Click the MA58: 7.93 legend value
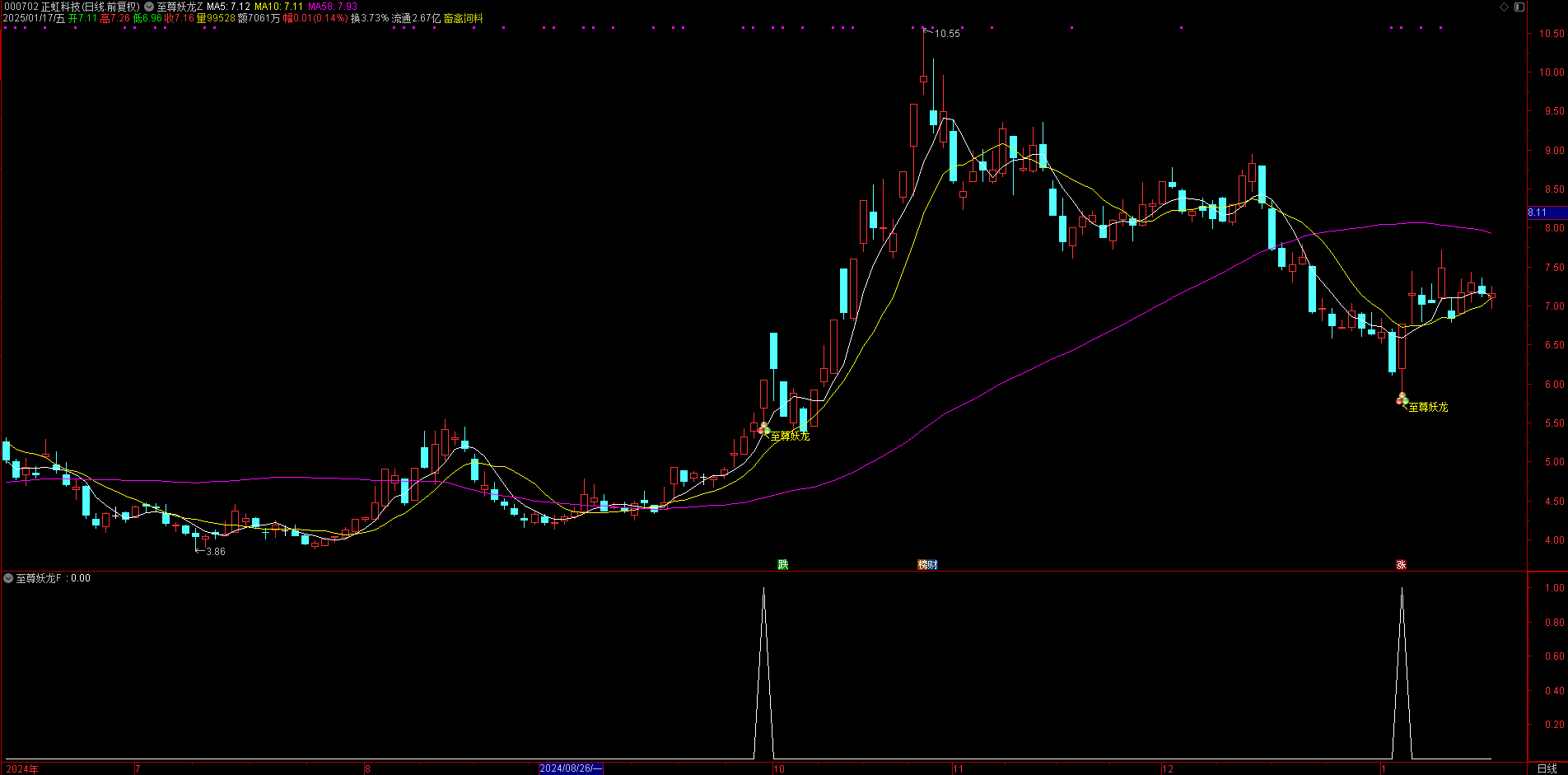This screenshot has height=775, width=1568. (x=333, y=7)
